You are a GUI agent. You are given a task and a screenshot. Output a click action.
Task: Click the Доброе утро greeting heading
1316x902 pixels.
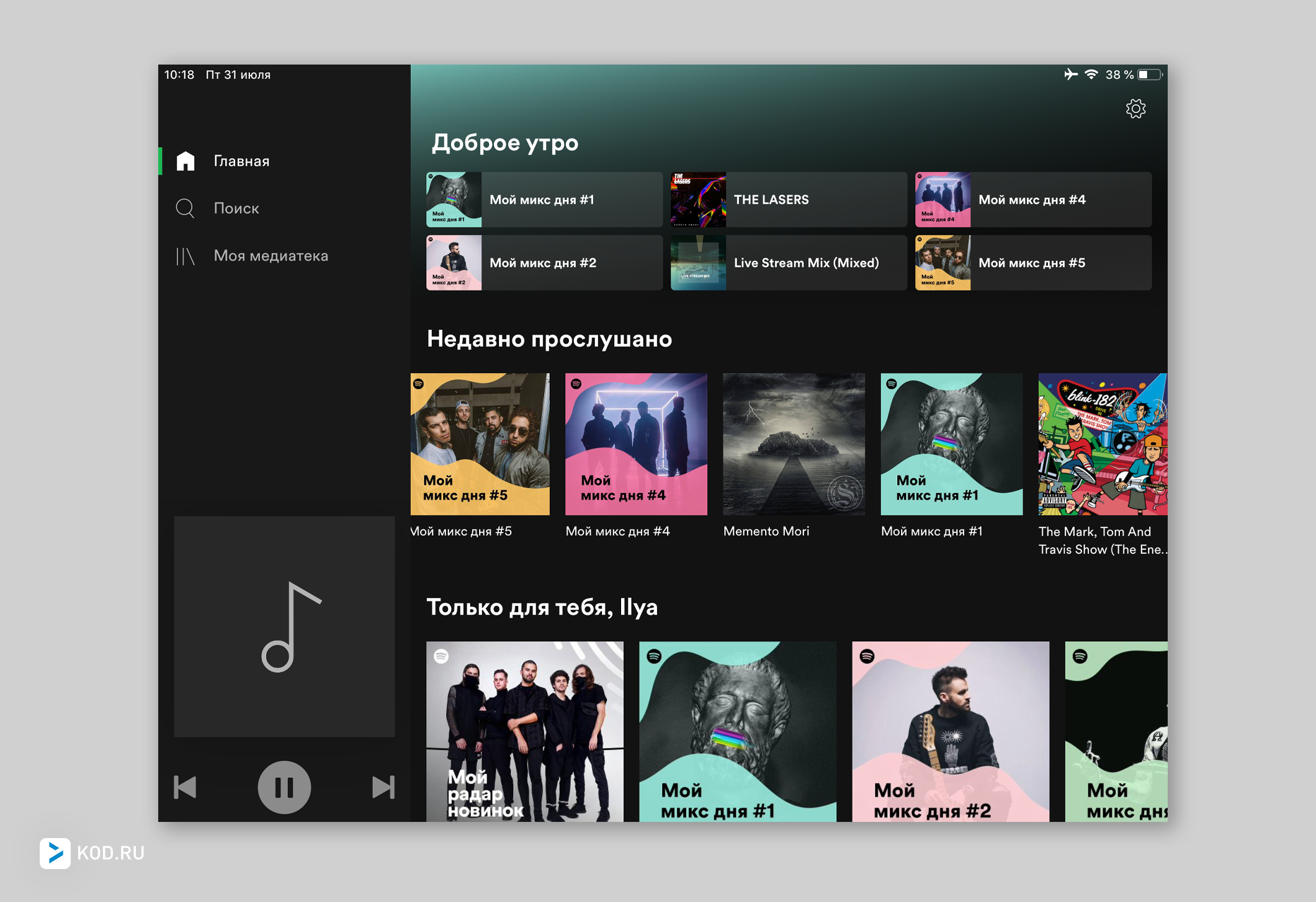pyautogui.click(x=505, y=142)
